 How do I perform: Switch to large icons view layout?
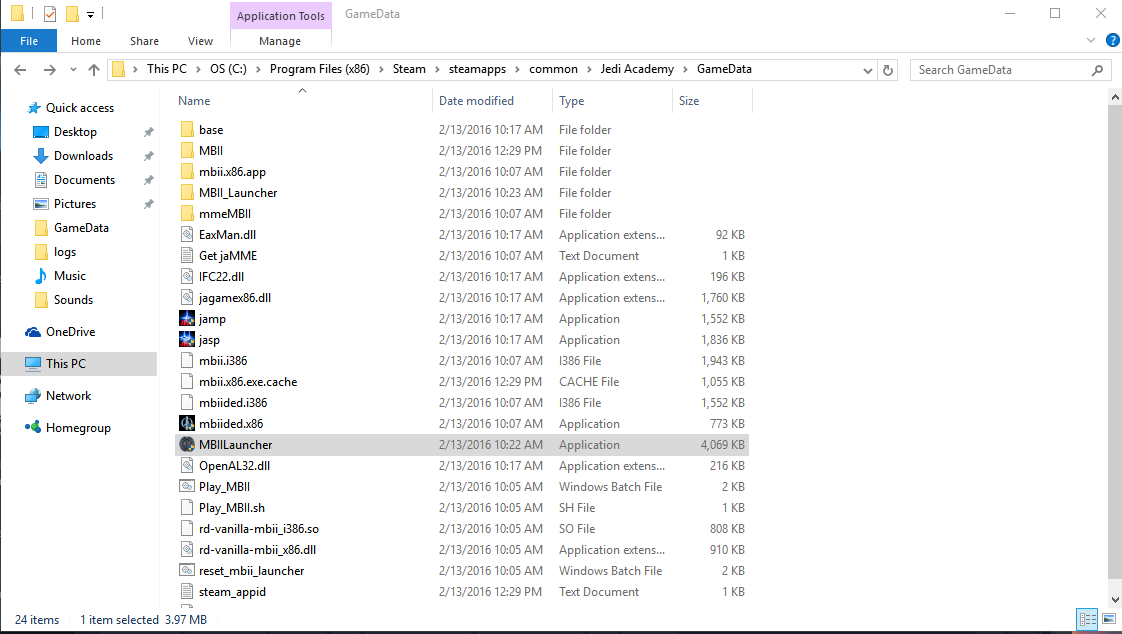click(1109, 619)
